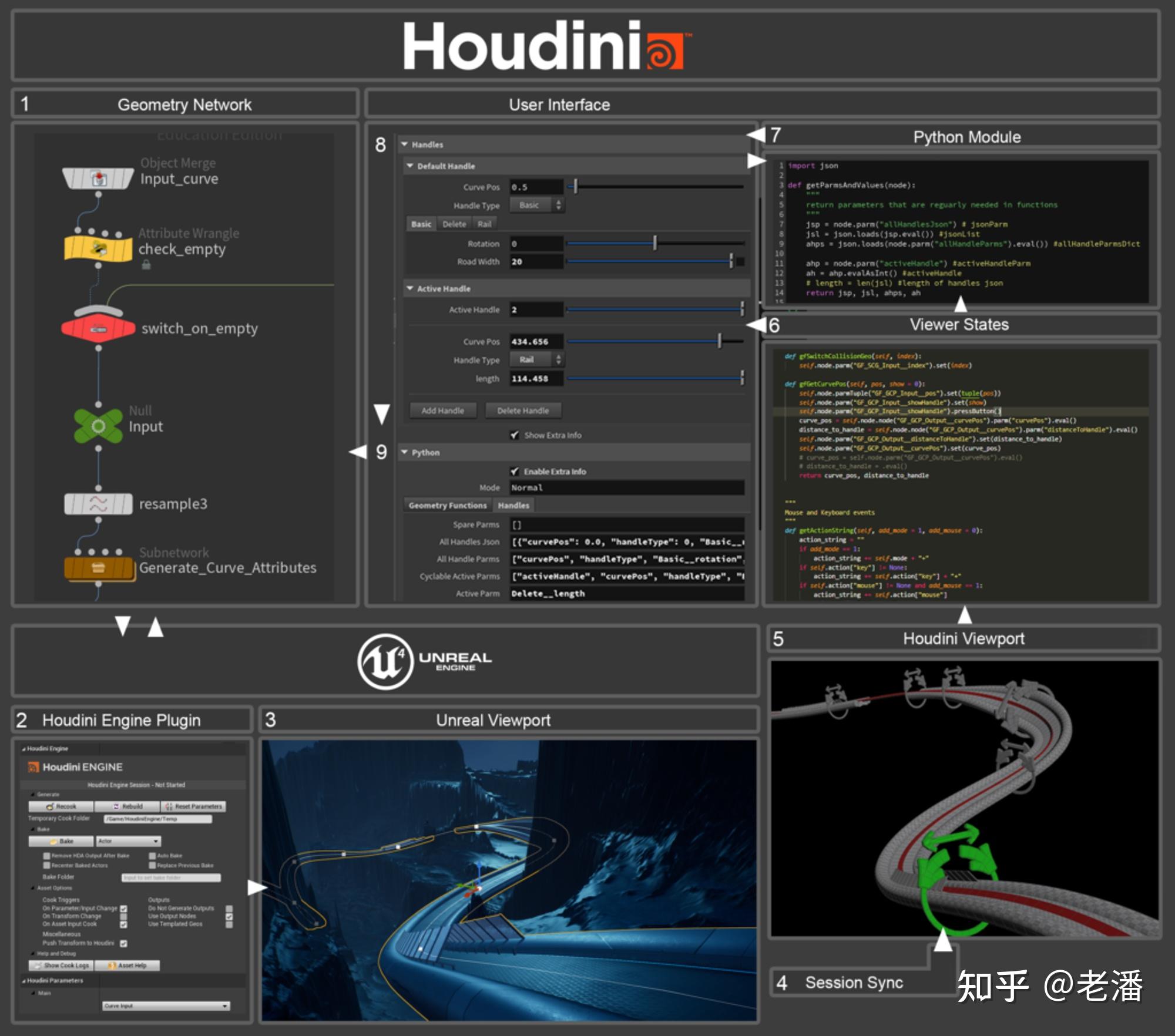Open the Actor bake type dropdown
Screen dimensions: 1175x1036
point(128,841)
